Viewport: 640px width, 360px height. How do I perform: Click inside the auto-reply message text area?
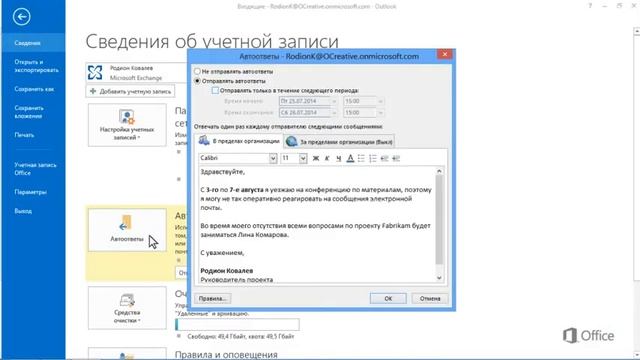pos(317,224)
